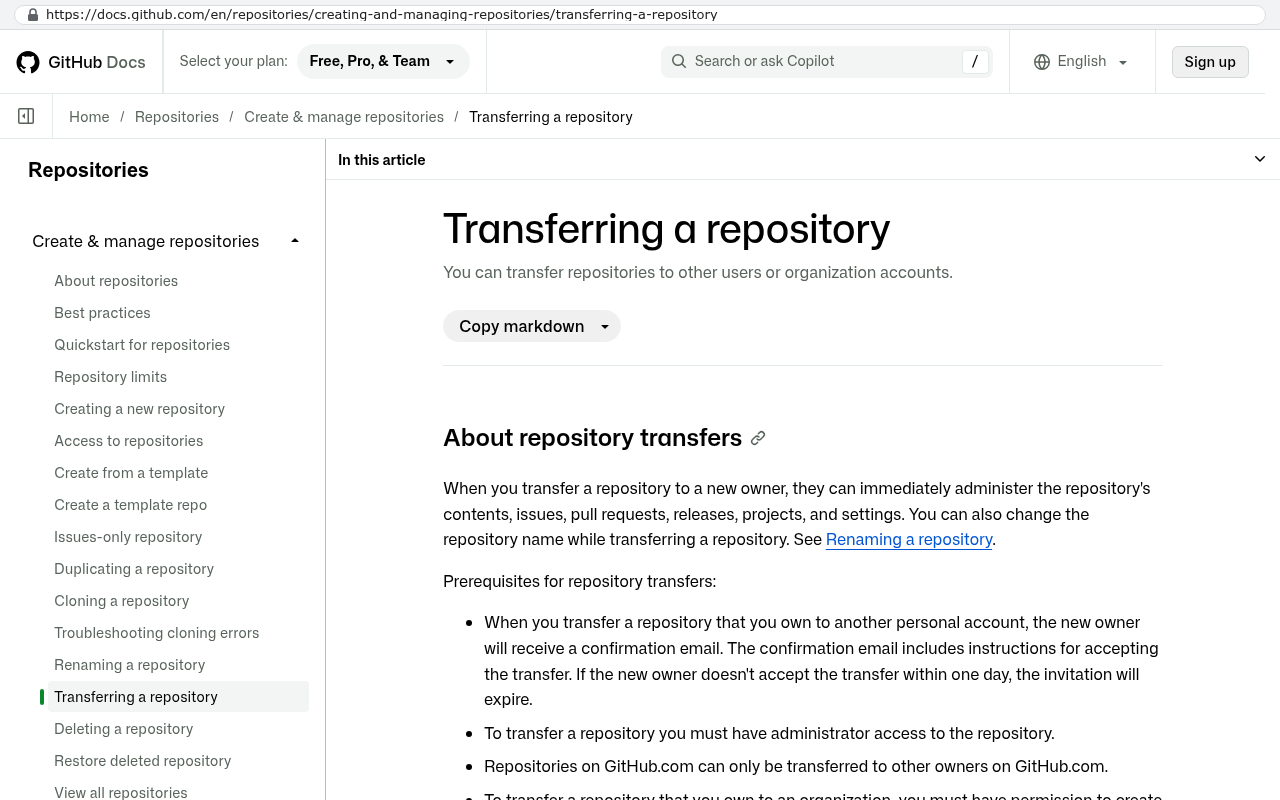The height and width of the screenshot is (800, 1280).
Task: Open Create from a template page
Action: click(131, 473)
